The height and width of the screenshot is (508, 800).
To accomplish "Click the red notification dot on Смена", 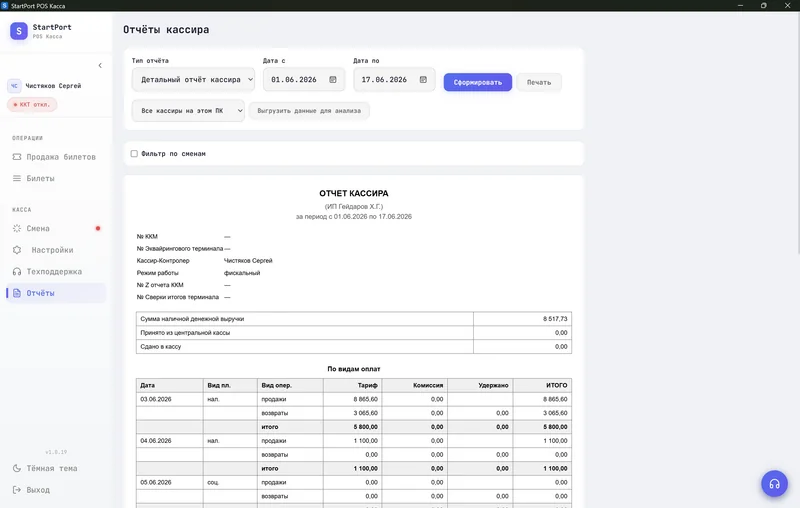I will (x=98, y=228).
